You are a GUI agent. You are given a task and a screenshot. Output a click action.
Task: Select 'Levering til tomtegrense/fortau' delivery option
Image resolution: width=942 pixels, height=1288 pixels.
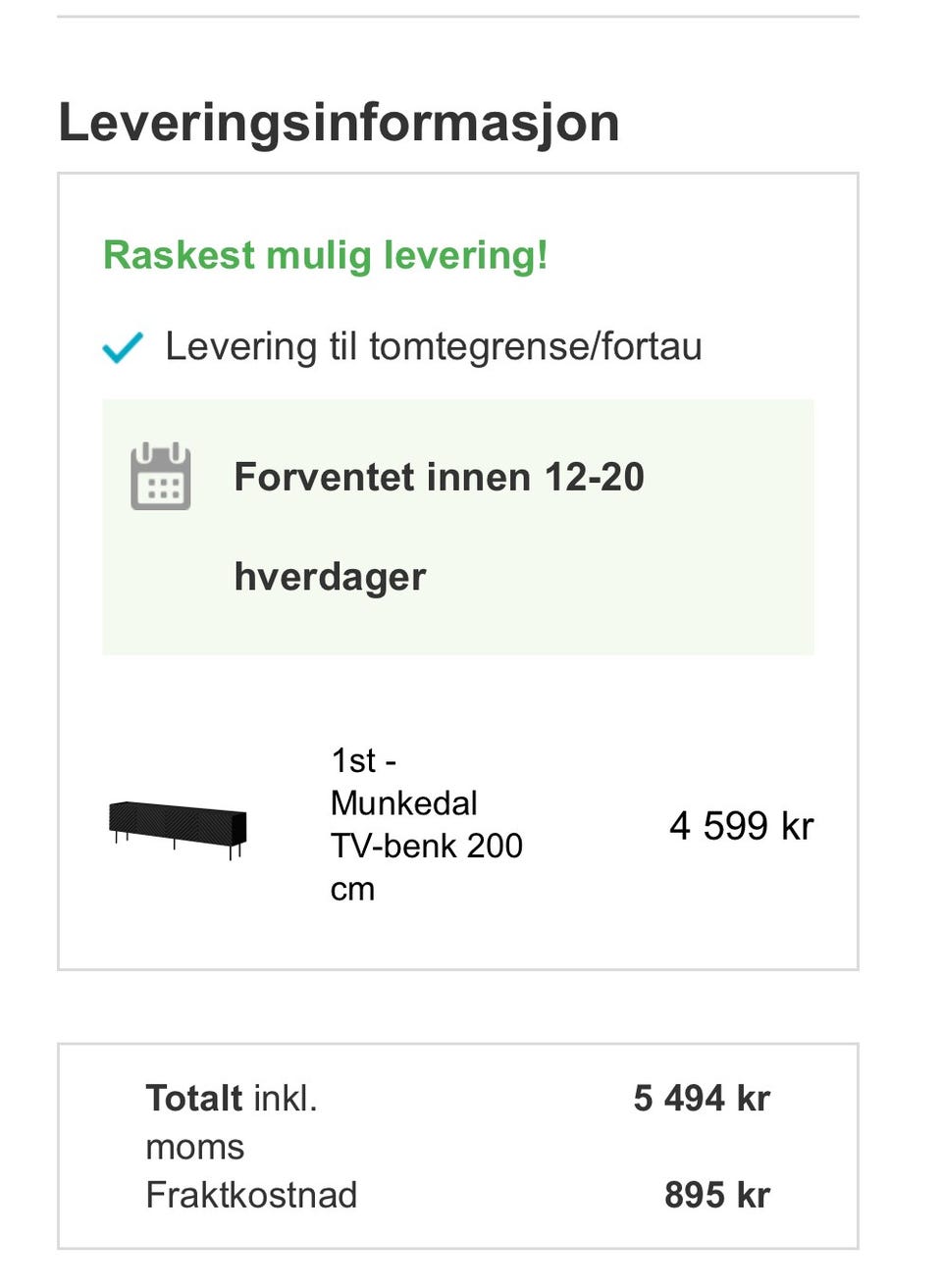pos(433,347)
